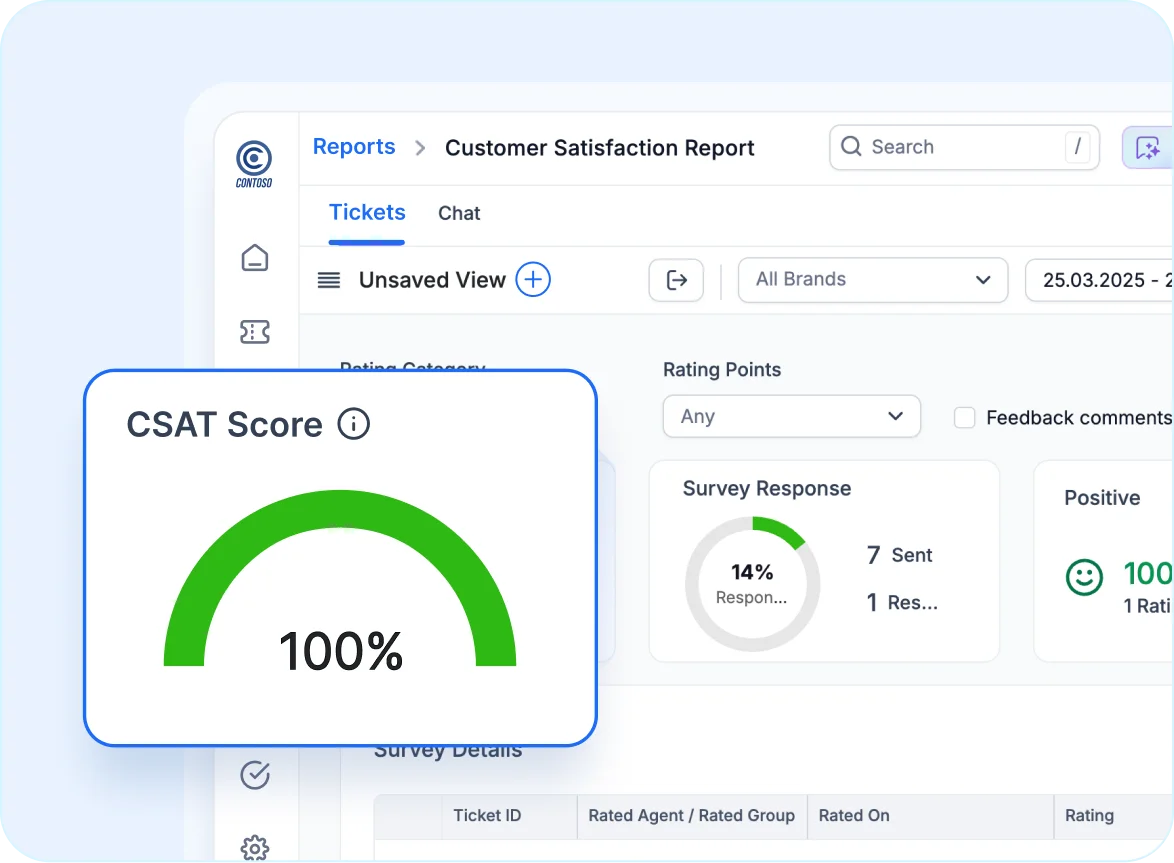Open the date range picker showing 25.03.2025
This screenshot has height=863, width=1174.
(1100, 280)
